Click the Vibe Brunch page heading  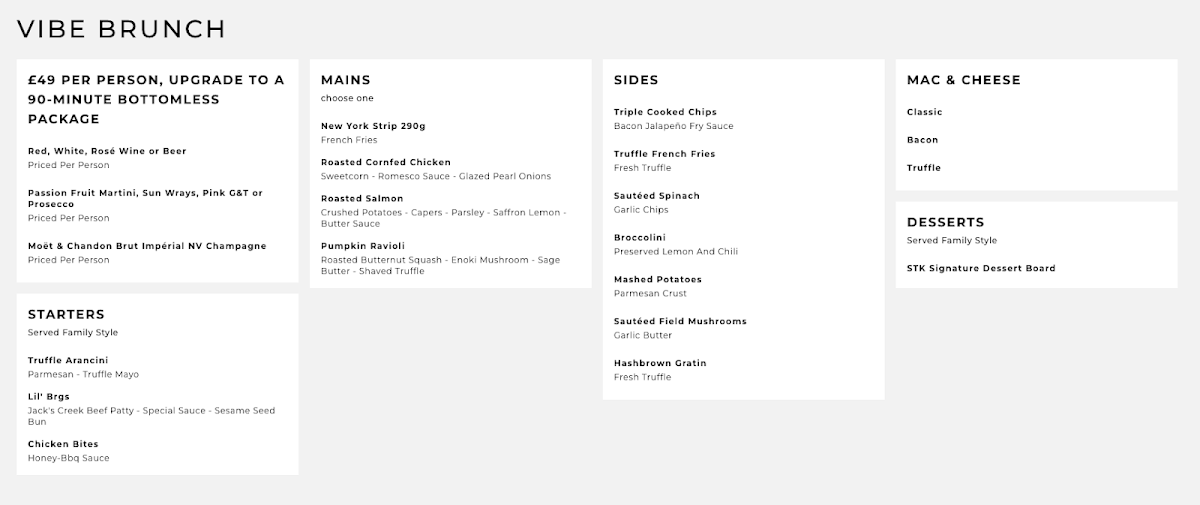coord(121,29)
